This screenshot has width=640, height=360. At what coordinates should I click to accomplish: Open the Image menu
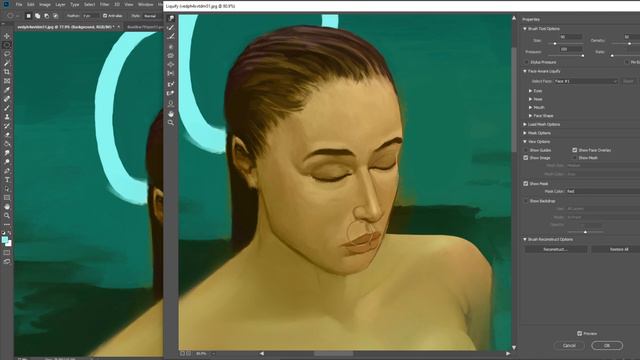pyautogui.click(x=44, y=4)
